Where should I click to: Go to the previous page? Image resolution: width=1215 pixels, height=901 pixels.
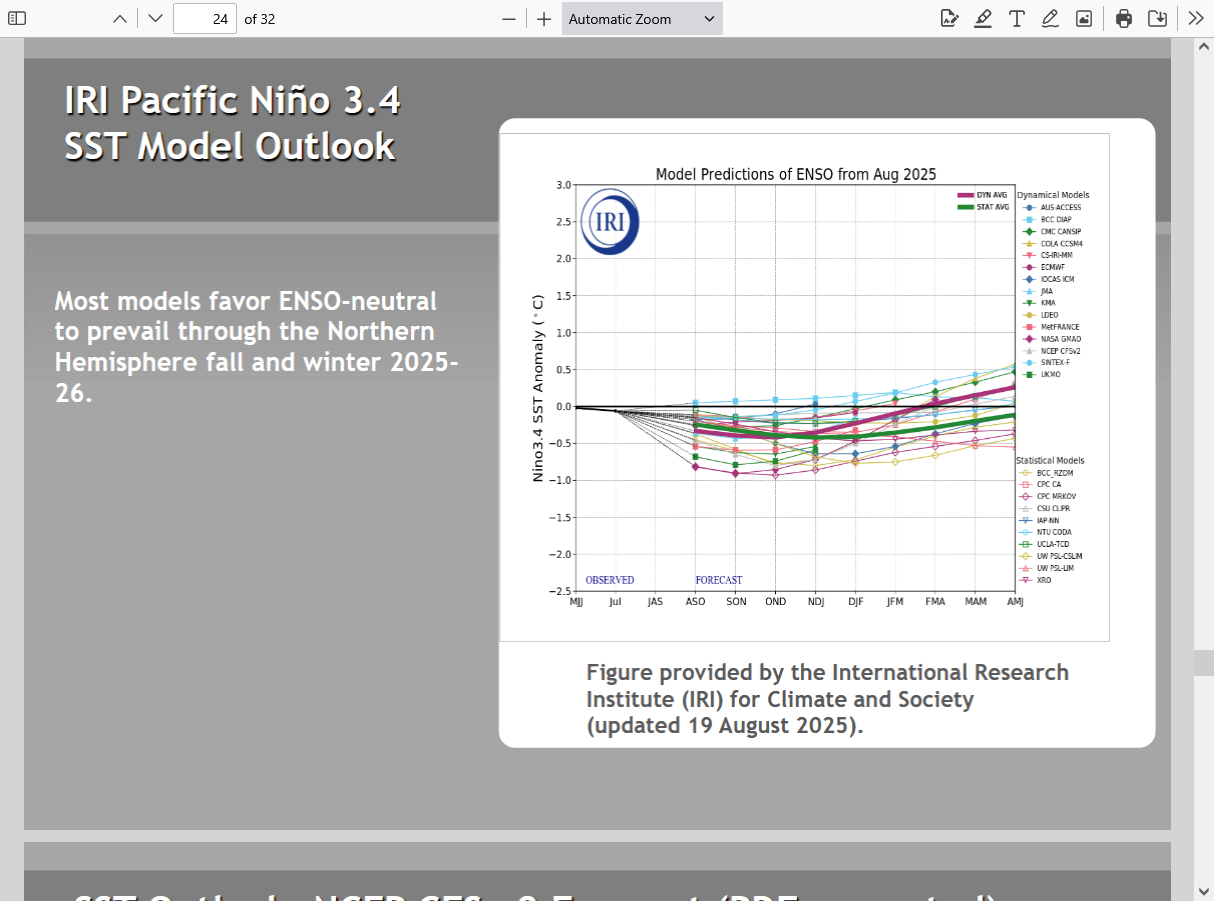coord(120,18)
